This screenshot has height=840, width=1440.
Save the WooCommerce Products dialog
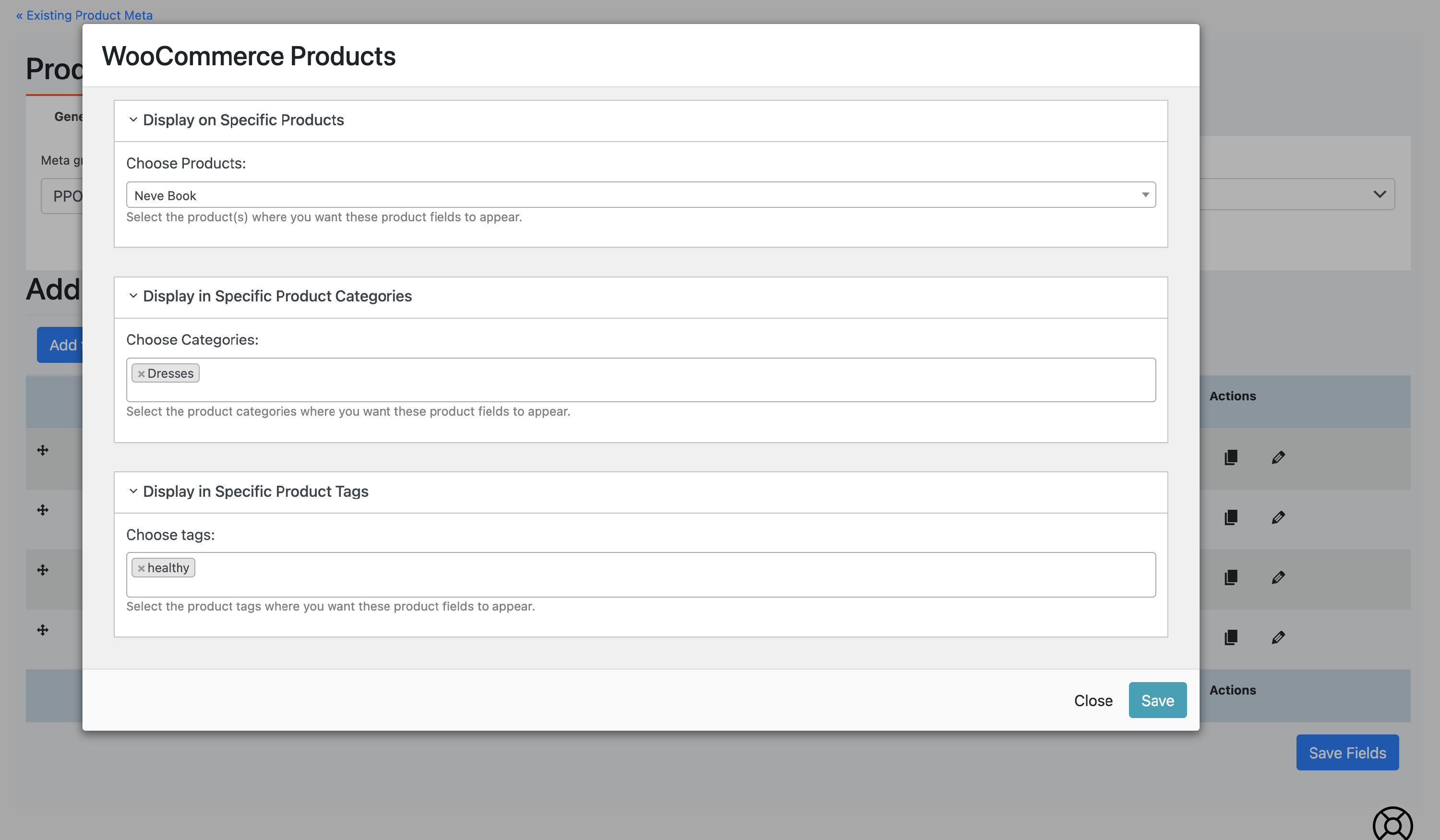(x=1157, y=700)
